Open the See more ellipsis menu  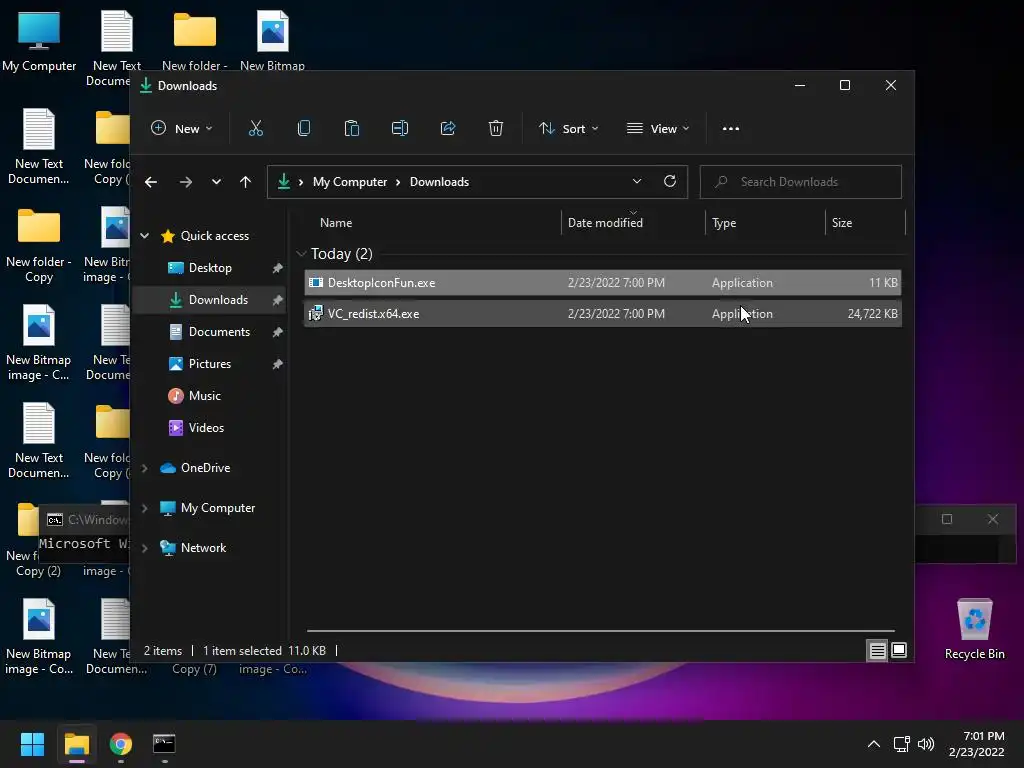tap(731, 129)
